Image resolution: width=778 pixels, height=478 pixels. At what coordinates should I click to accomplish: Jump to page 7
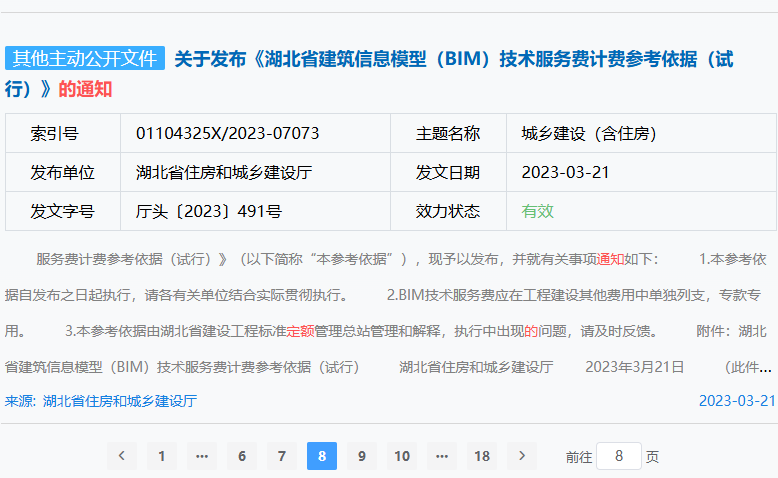click(x=282, y=456)
